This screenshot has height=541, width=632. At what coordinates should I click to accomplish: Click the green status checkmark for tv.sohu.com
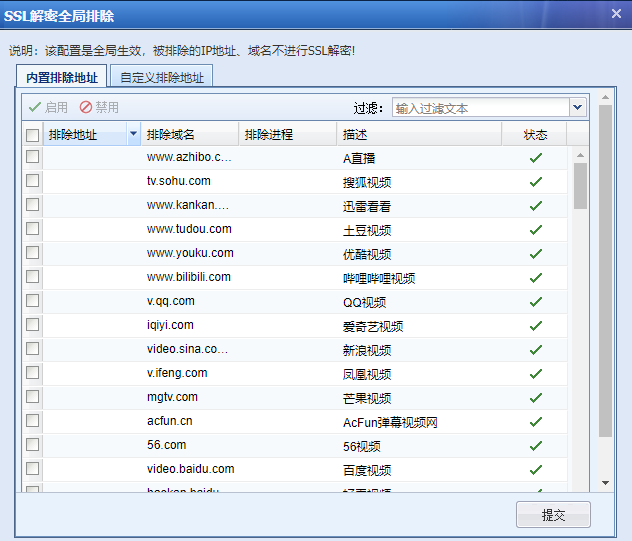click(535, 182)
